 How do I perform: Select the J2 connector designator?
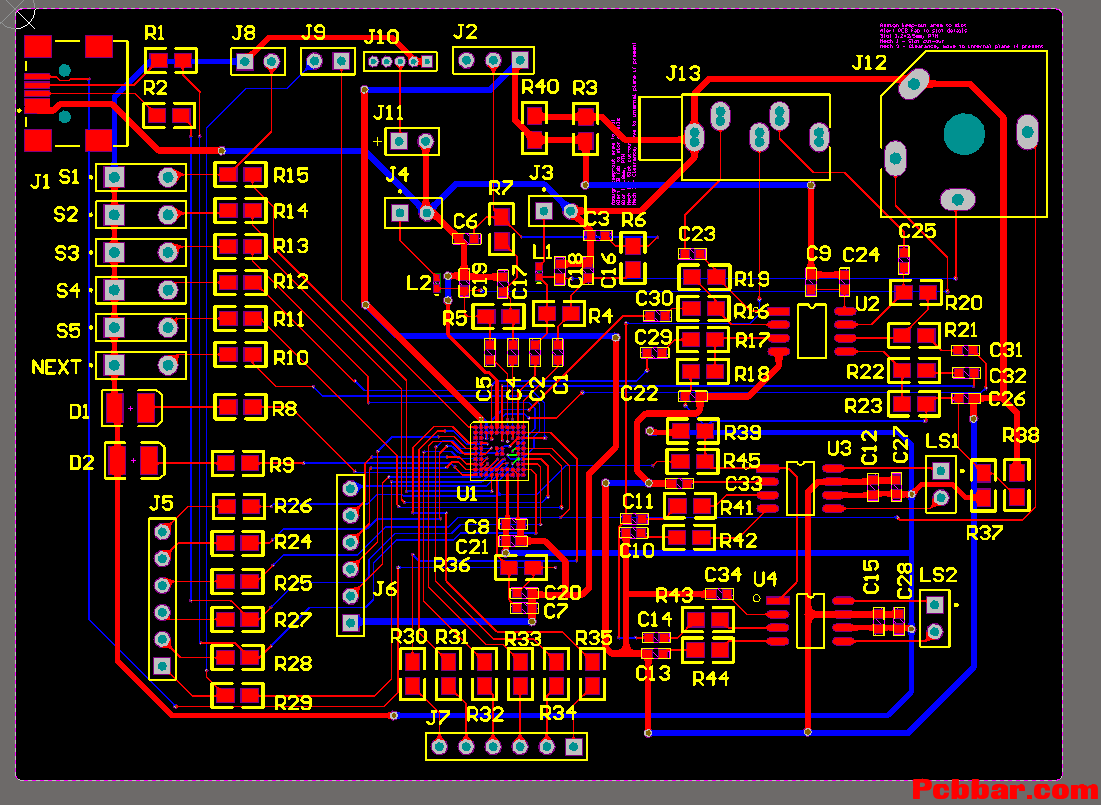coord(465,32)
